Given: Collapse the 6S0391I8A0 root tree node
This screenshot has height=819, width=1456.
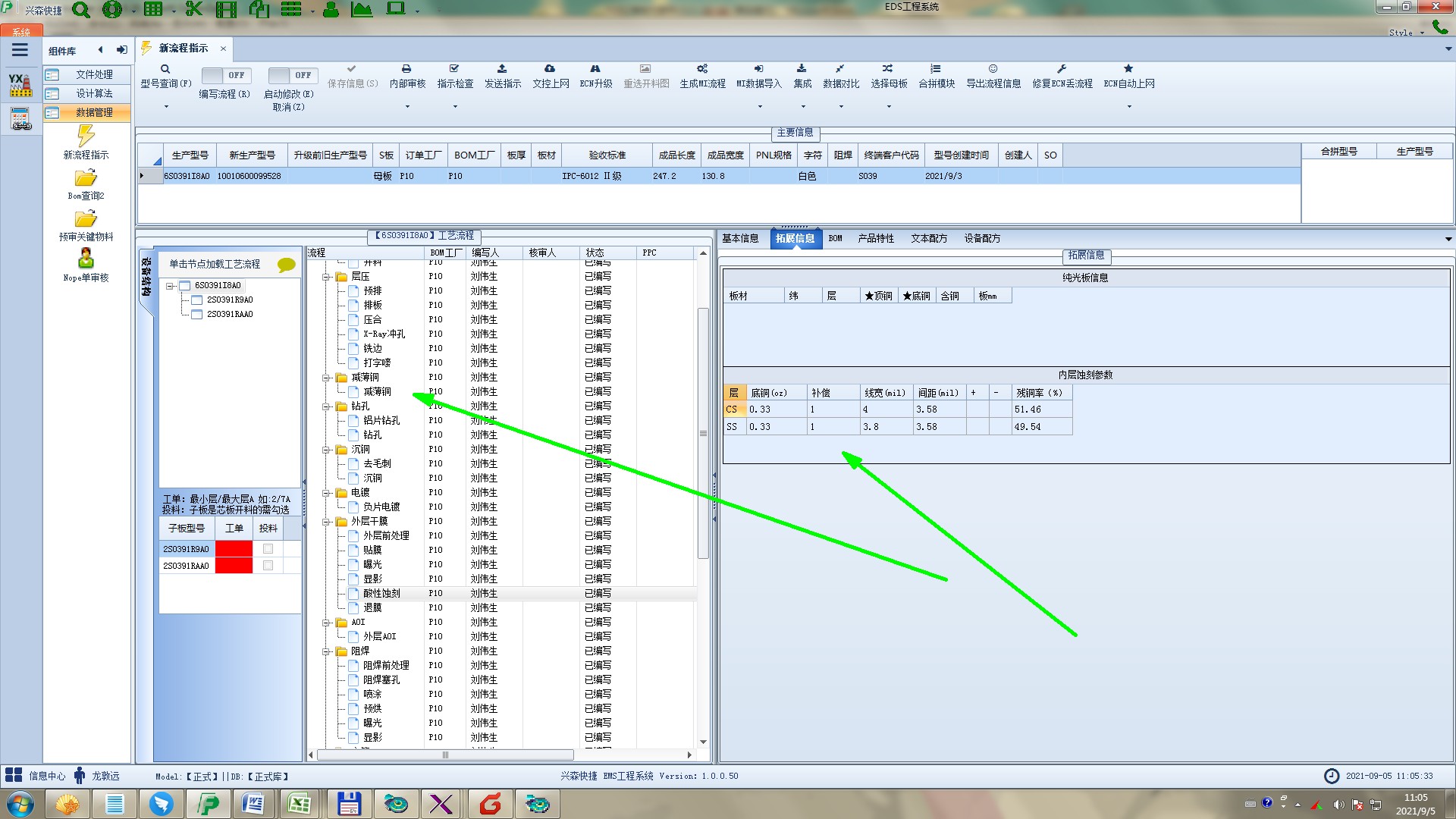Looking at the screenshot, I should pos(170,286).
